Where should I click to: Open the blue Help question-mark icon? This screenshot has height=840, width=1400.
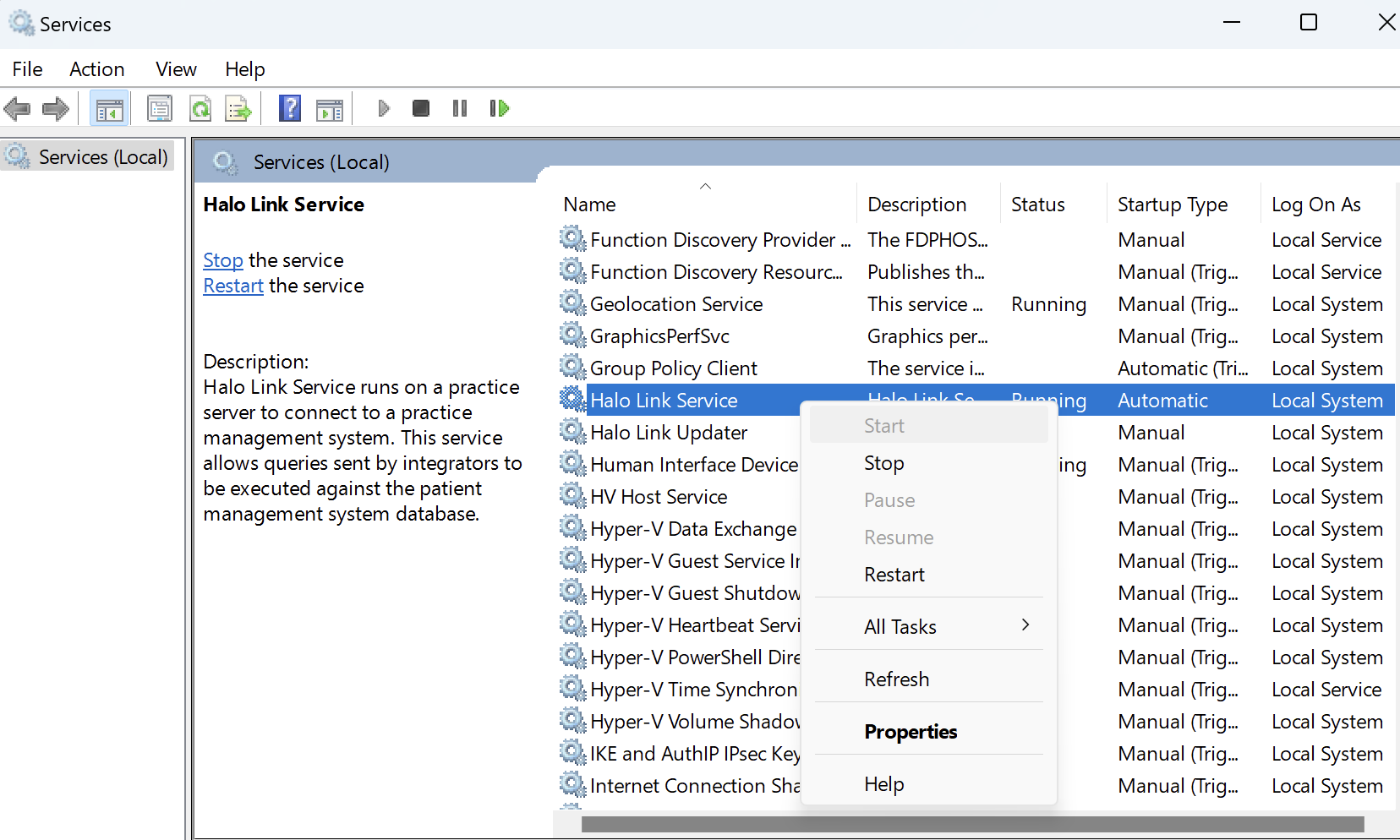coord(290,108)
